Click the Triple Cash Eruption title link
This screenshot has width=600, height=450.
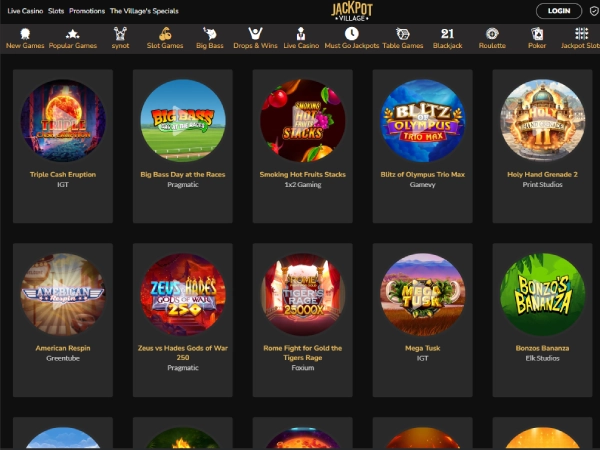pos(63,174)
